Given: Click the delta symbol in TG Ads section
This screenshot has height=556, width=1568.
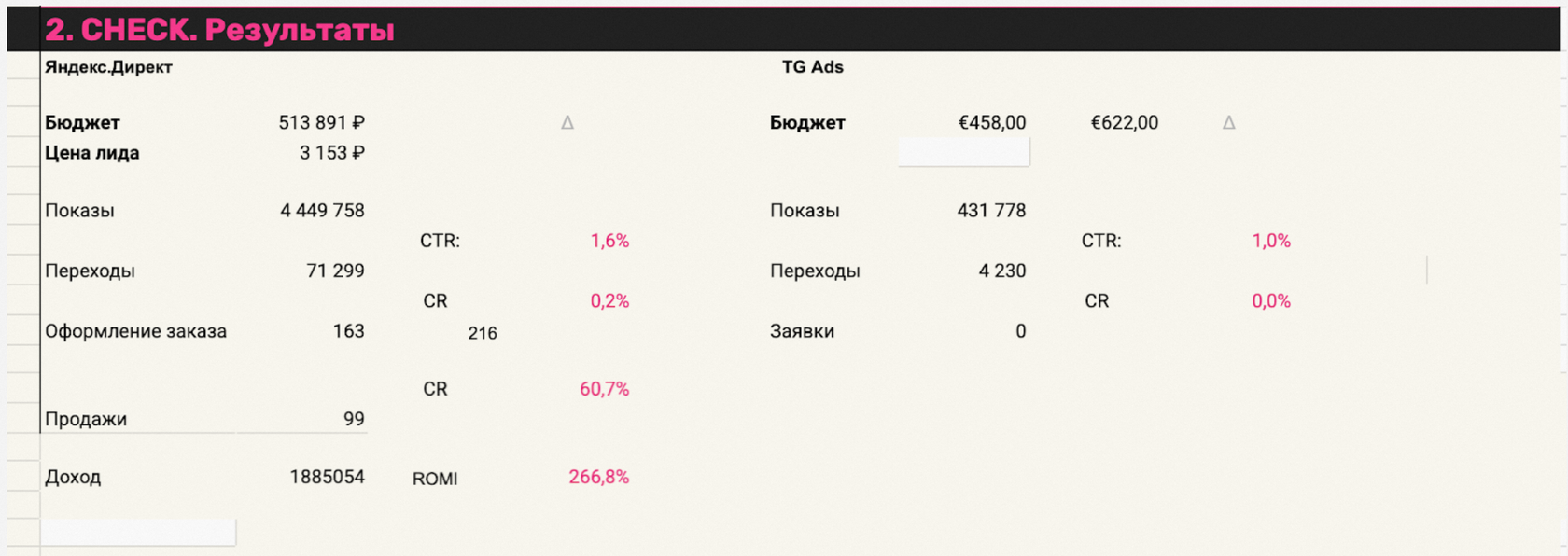Looking at the screenshot, I should click(1228, 122).
